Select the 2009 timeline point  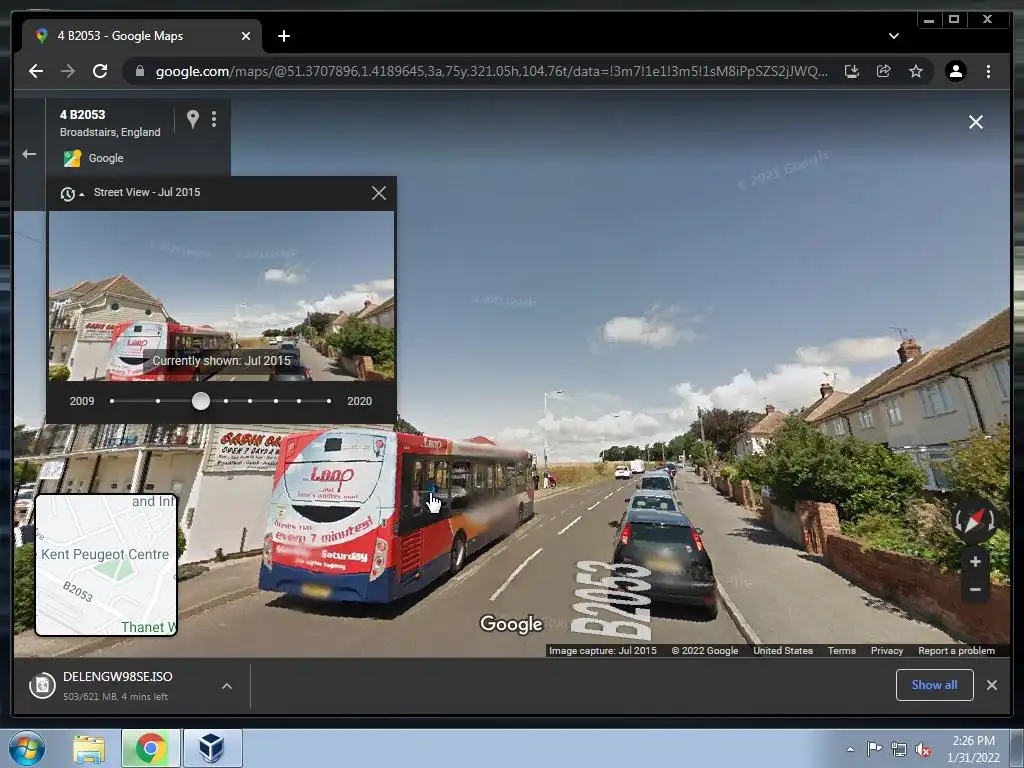pyautogui.click(x=112, y=401)
